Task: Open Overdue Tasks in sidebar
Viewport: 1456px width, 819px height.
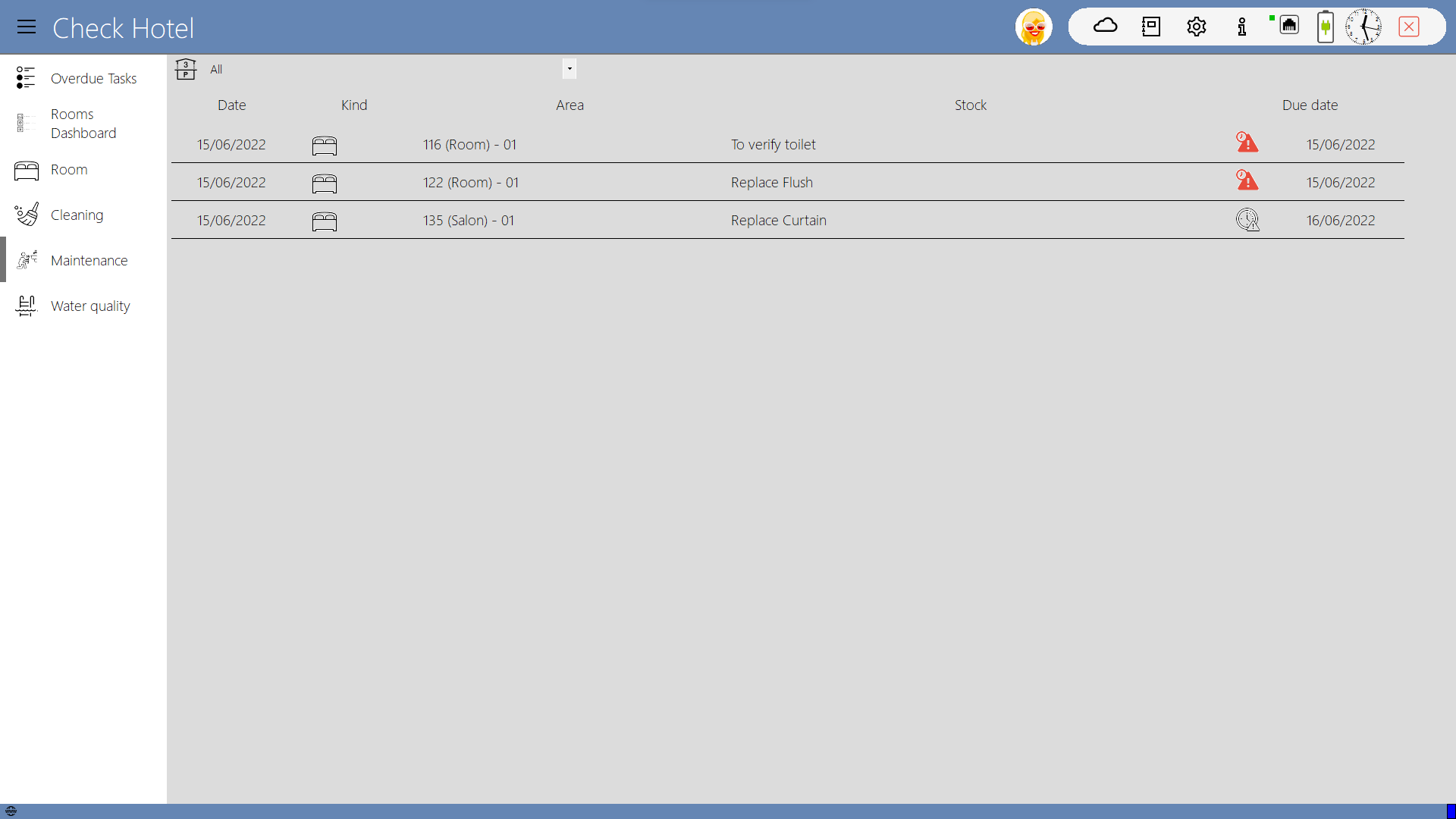Action: pos(93,78)
